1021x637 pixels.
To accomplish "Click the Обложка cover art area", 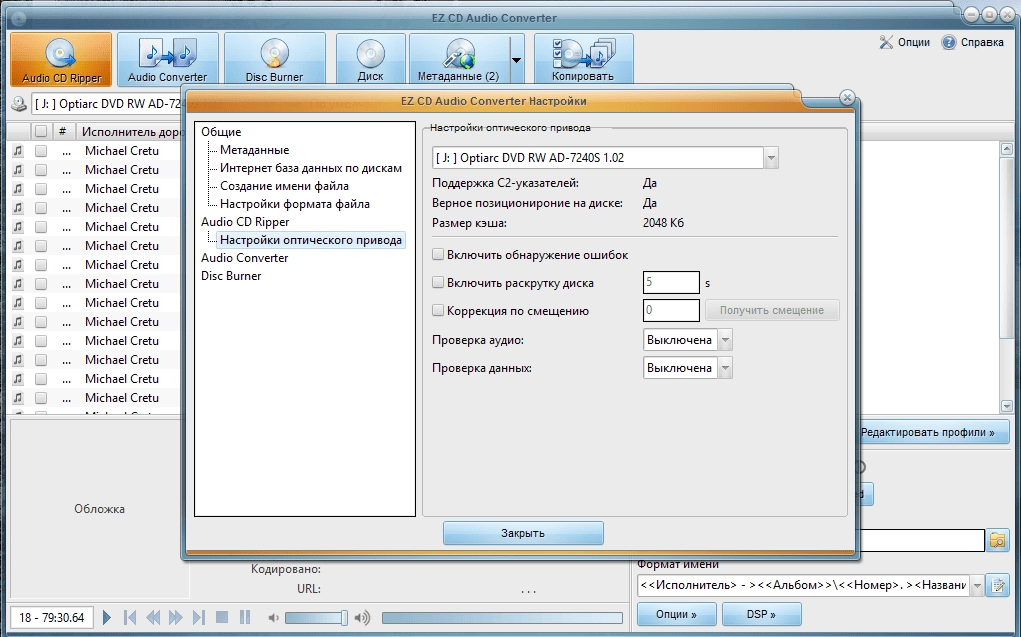I will pyautogui.click(x=99, y=509).
